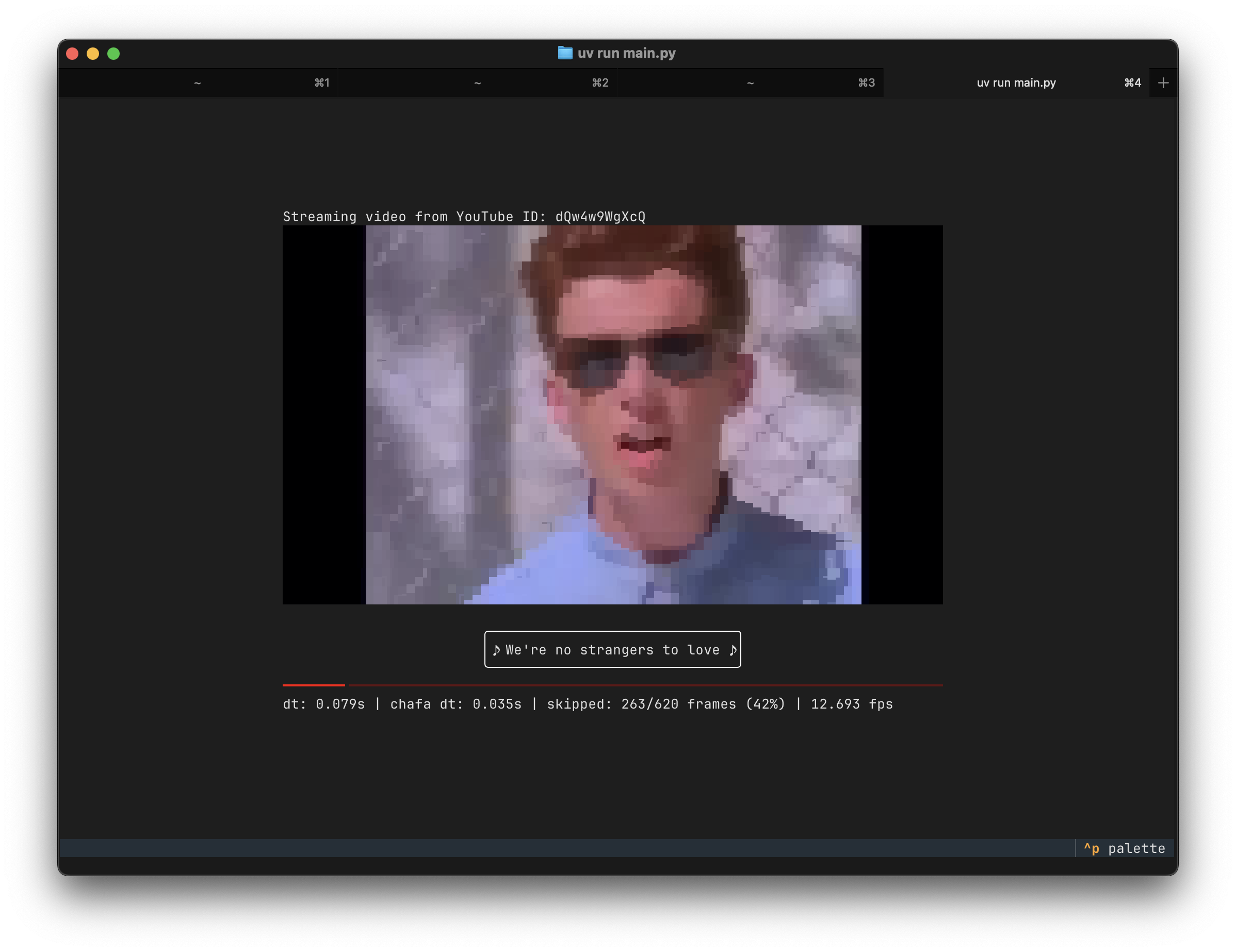Click the YouTube ID dQw4w9WgXcQ text
This screenshot has width=1236, height=952.
600,217
